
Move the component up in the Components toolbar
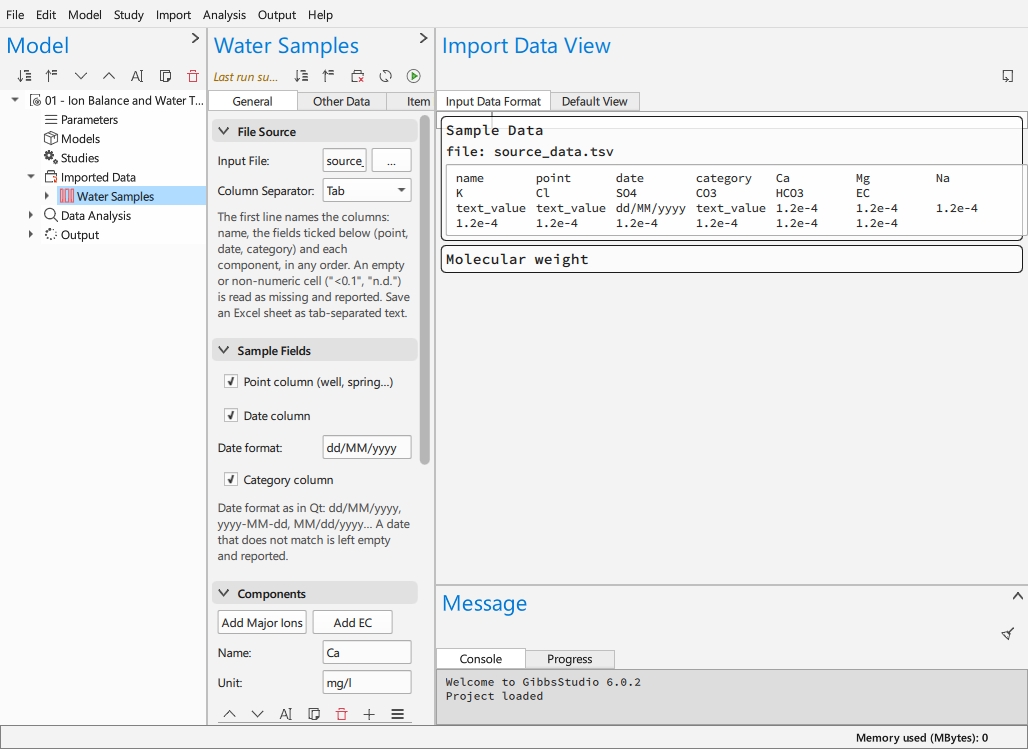click(229, 714)
